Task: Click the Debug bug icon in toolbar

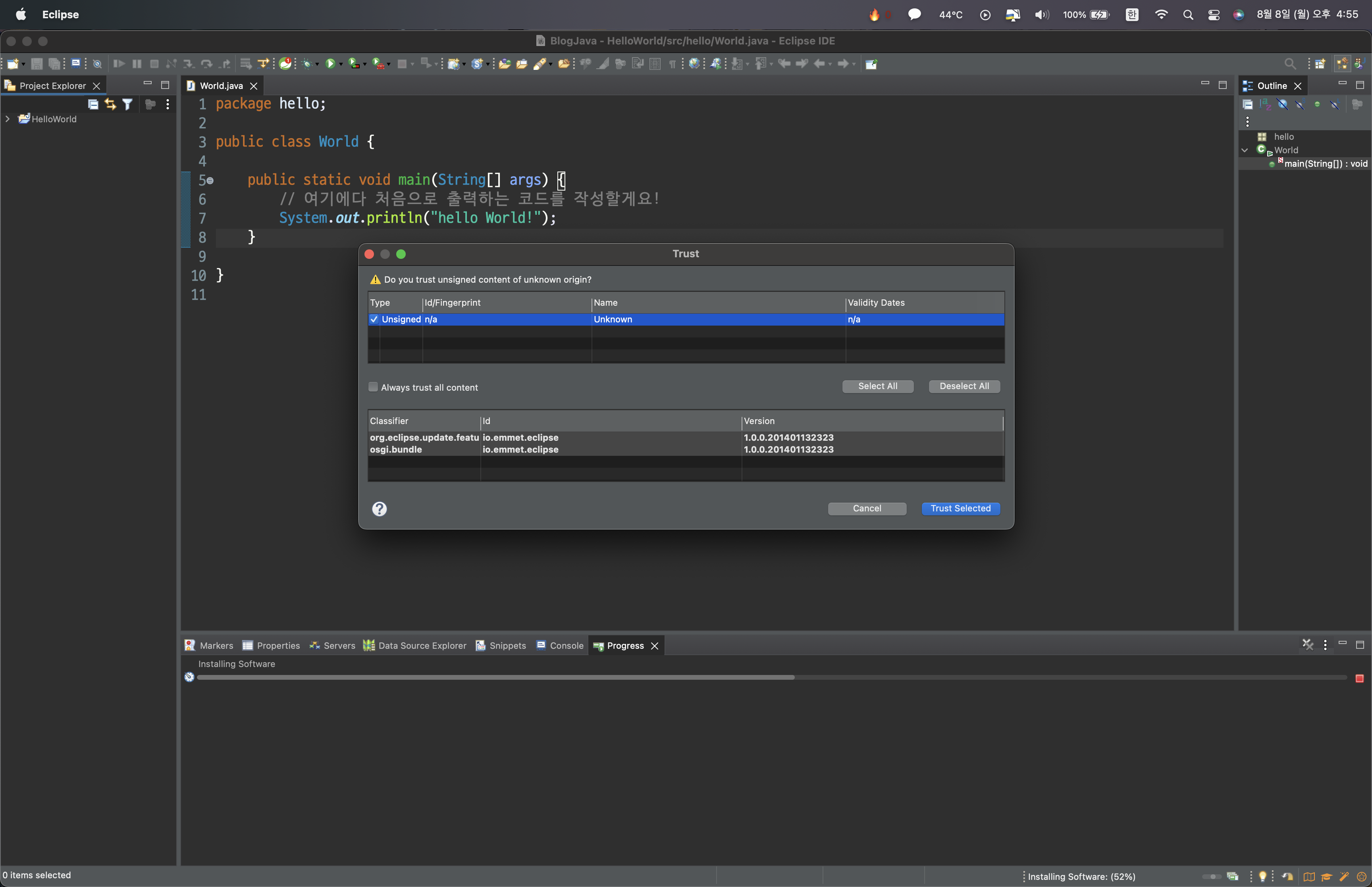Action: (307, 64)
